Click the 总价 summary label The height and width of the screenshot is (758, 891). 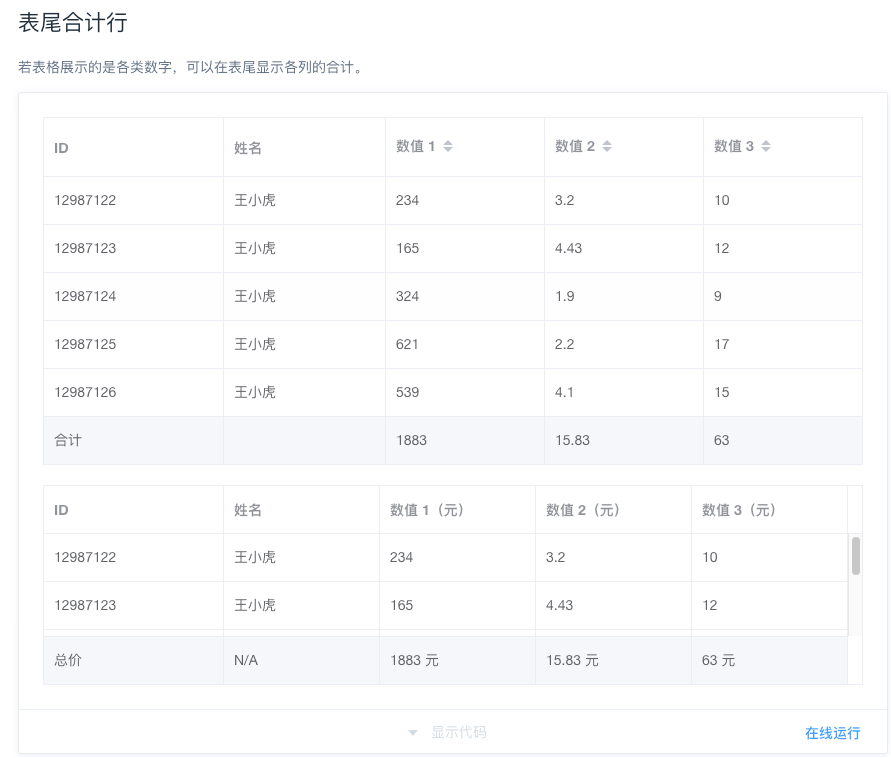click(x=68, y=660)
